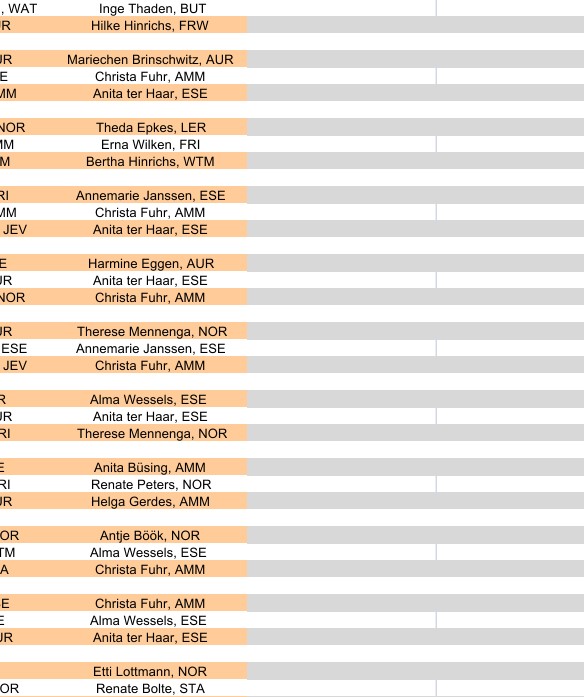
Task: Click the Renate Bolte, STA cell
Action: tap(150, 688)
